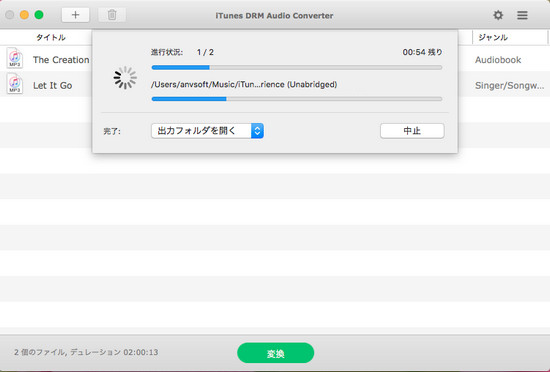Click the green 変換 convert button

click(275, 353)
